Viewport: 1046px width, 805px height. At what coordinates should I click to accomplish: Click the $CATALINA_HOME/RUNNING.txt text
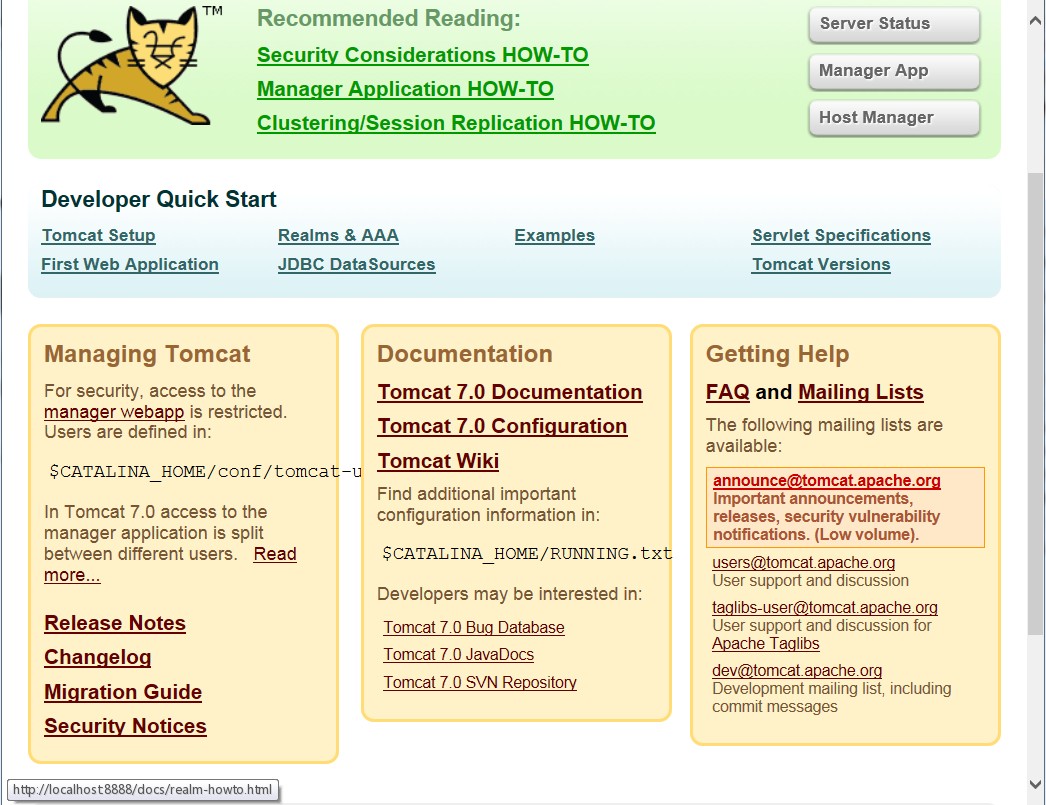coord(527,554)
